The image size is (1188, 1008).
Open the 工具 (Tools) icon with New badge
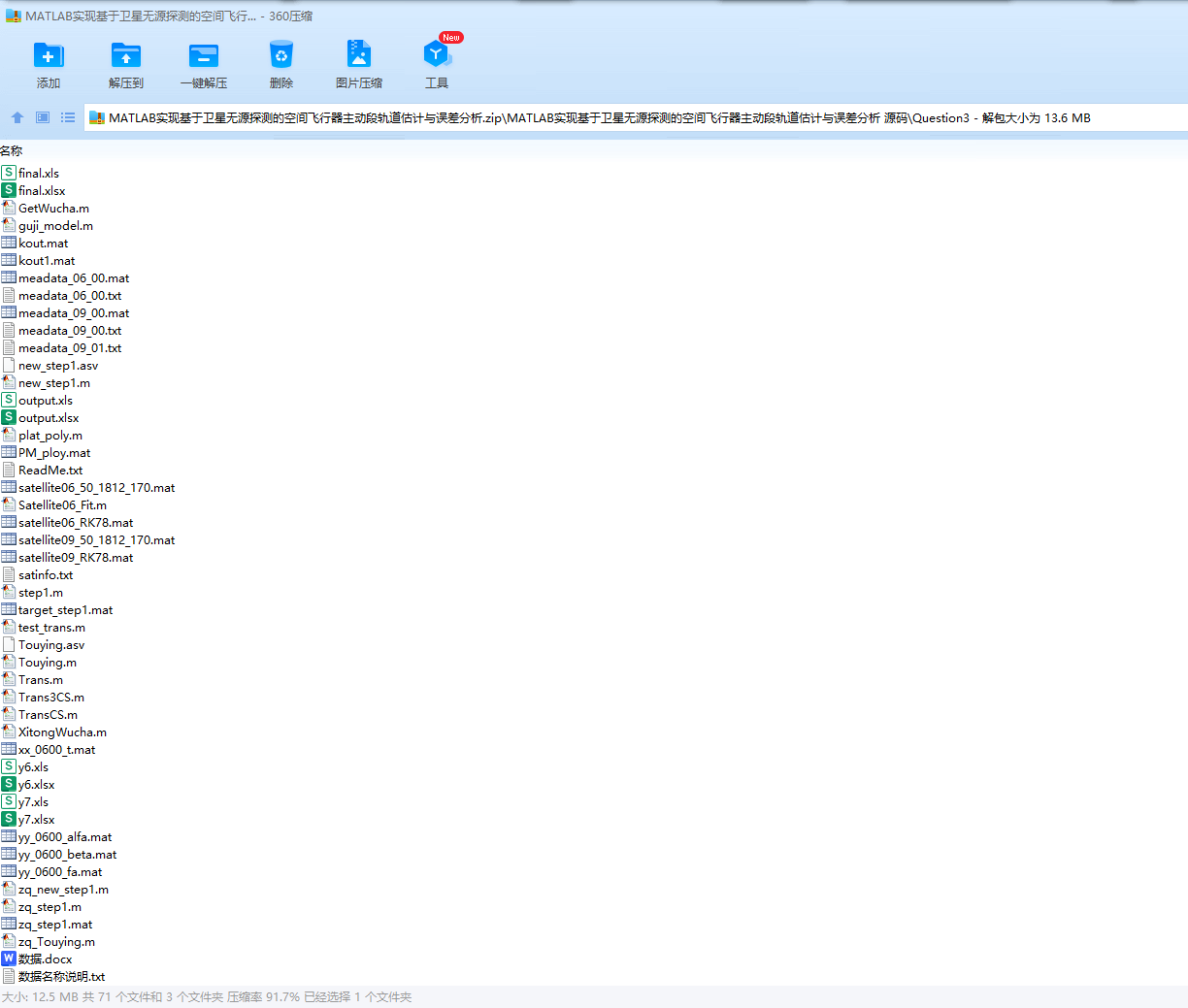tap(437, 55)
